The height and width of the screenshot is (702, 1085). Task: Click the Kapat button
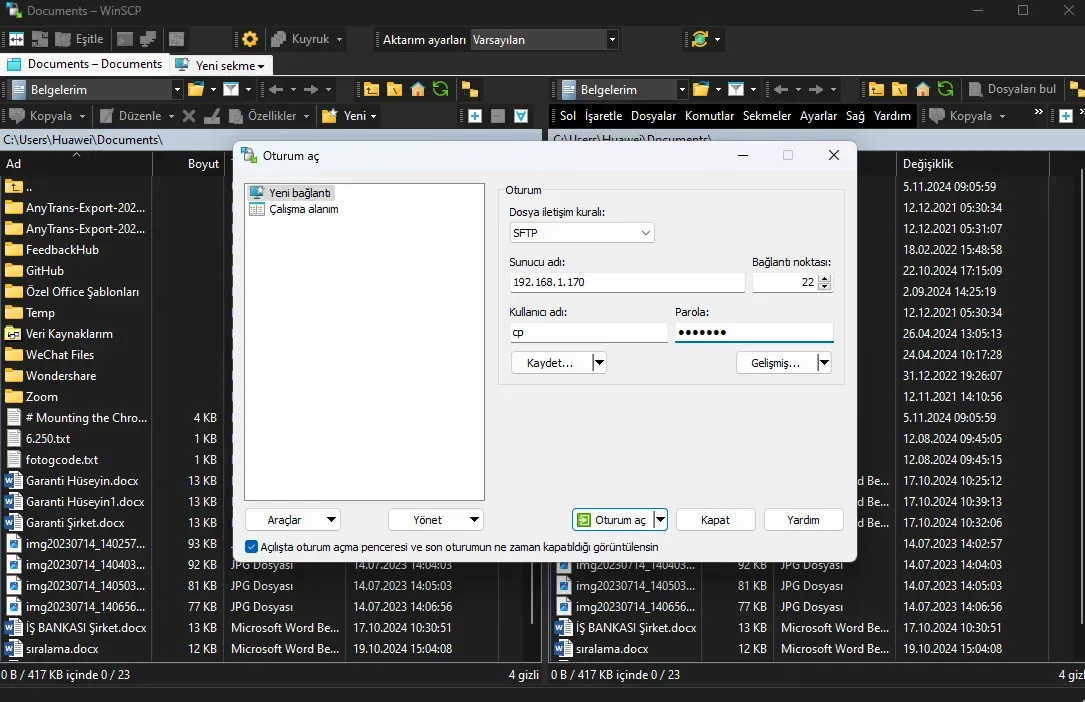coord(715,520)
